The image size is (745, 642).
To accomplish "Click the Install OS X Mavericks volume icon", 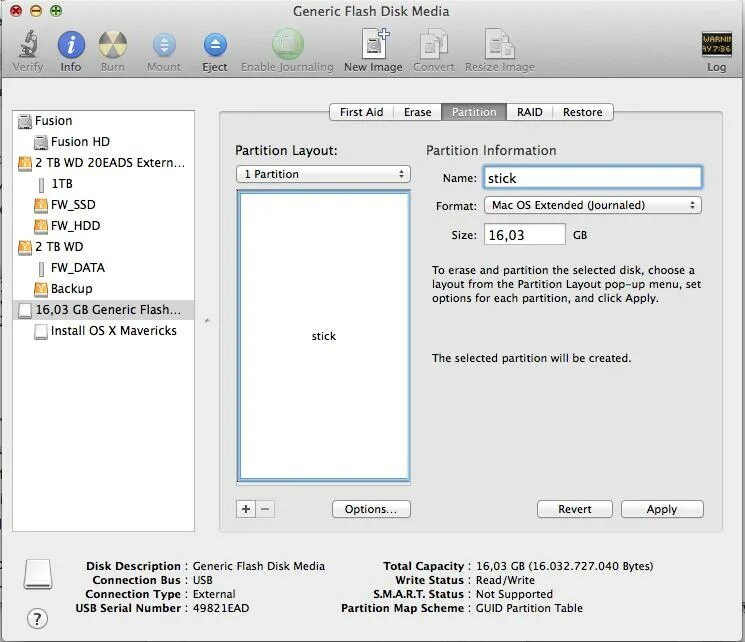I will pyautogui.click(x=41, y=331).
